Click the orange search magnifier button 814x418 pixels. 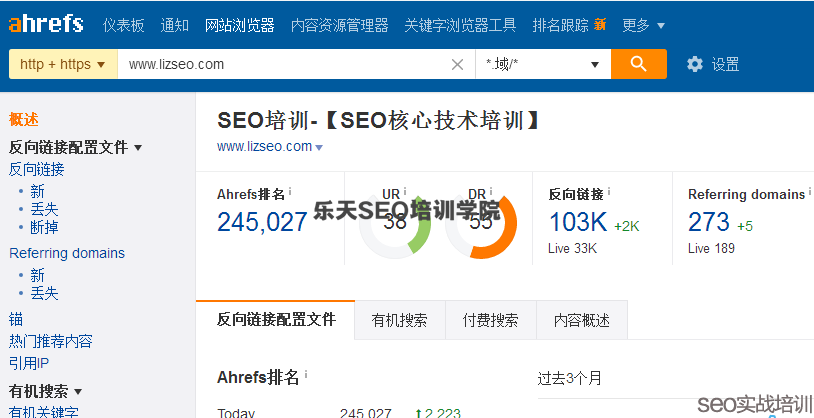(x=639, y=64)
